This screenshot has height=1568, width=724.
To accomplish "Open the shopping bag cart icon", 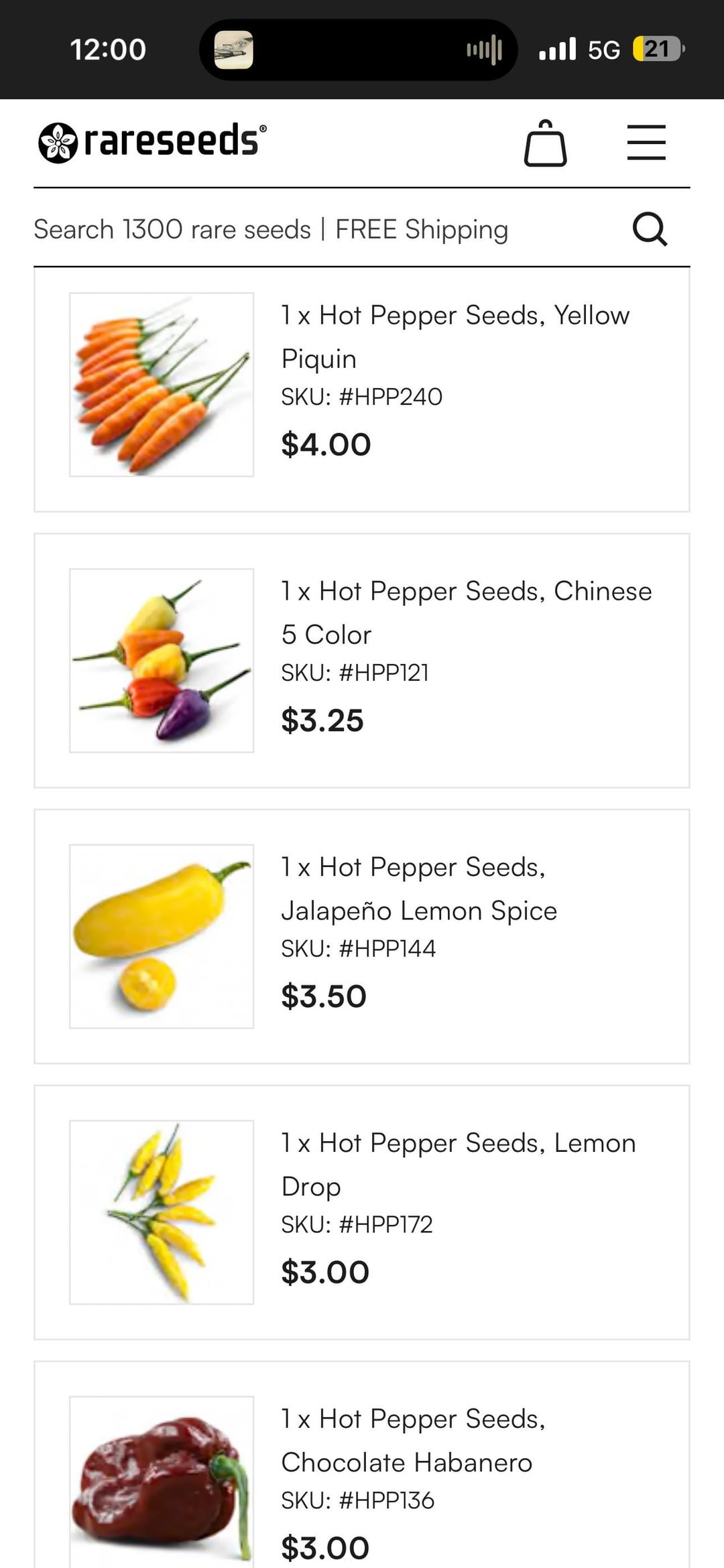I will (545, 143).
